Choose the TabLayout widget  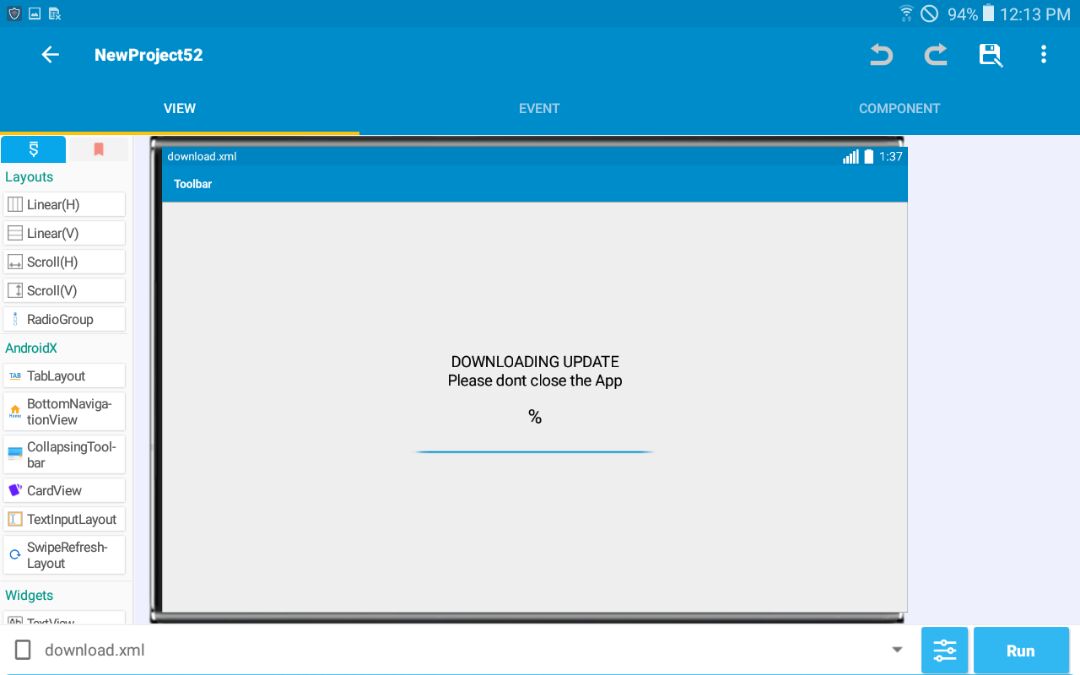point(64,376)
